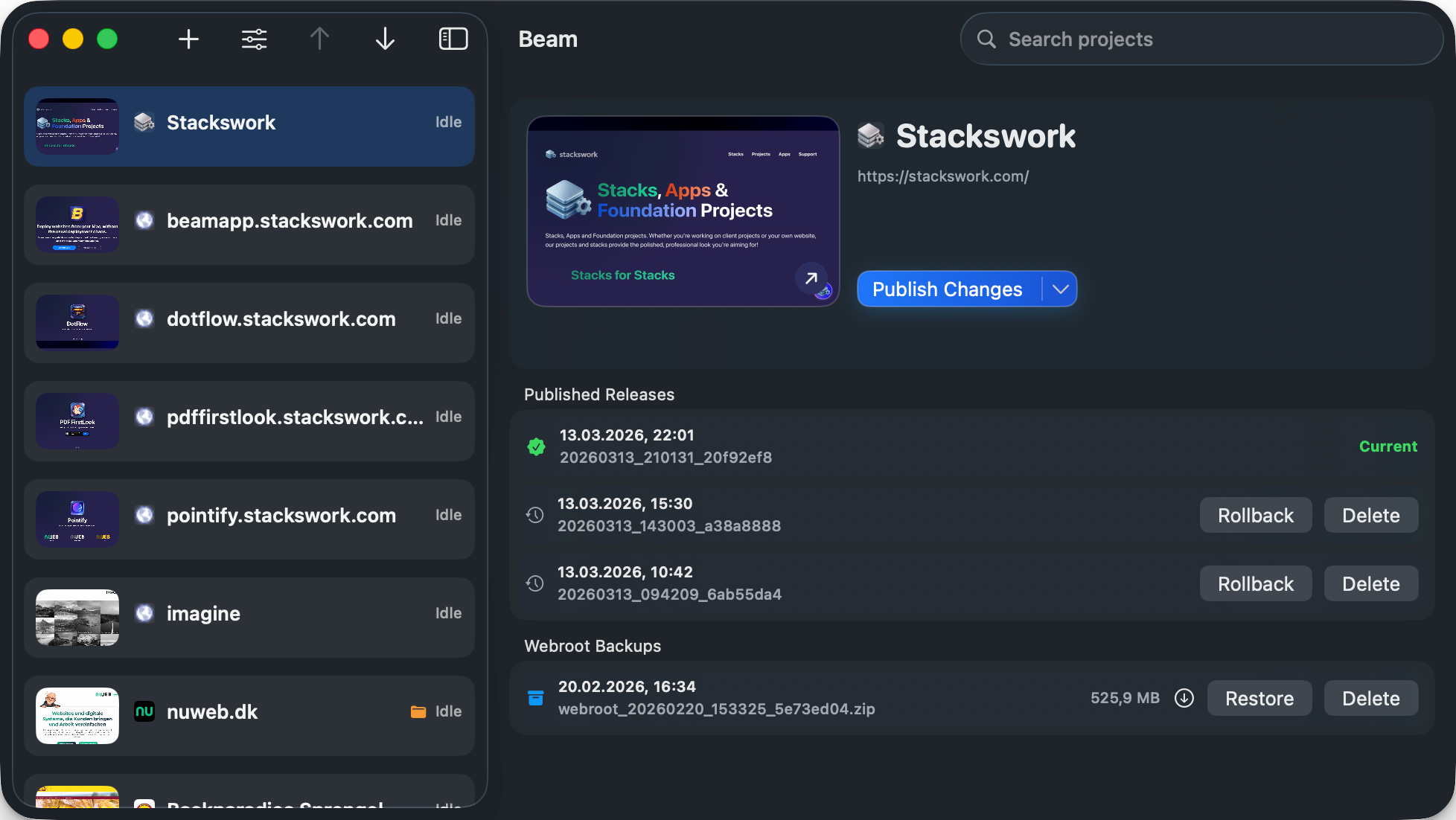The image size is (1456, 820).
Task: Open the filter settings icon in the sidebar
Action: (253, 39)
